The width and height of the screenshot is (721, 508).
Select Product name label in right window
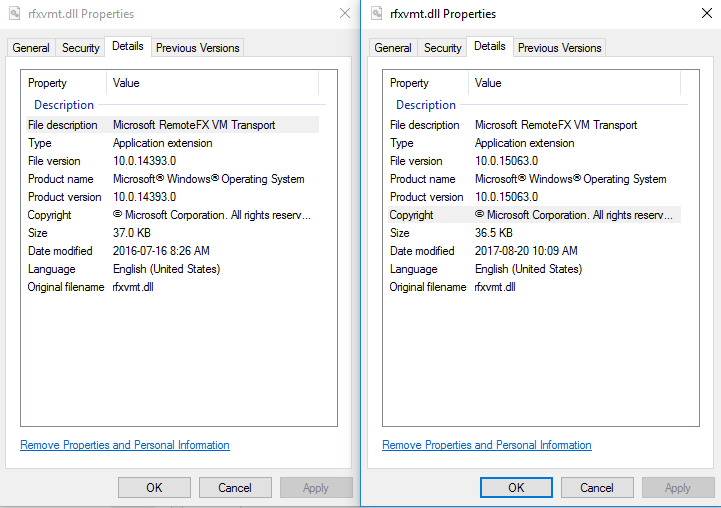pos(423,179)
